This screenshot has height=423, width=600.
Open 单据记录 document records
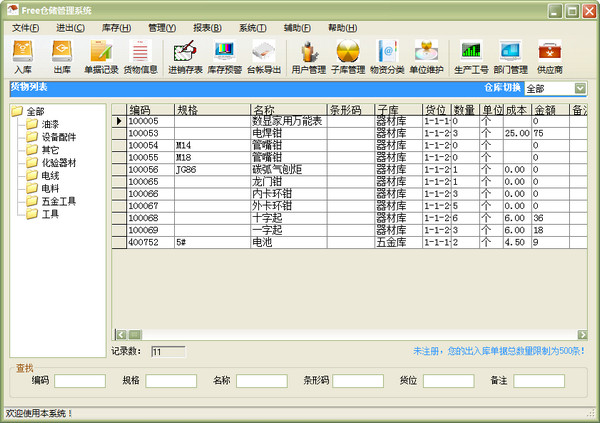click(x=101, y=57)
